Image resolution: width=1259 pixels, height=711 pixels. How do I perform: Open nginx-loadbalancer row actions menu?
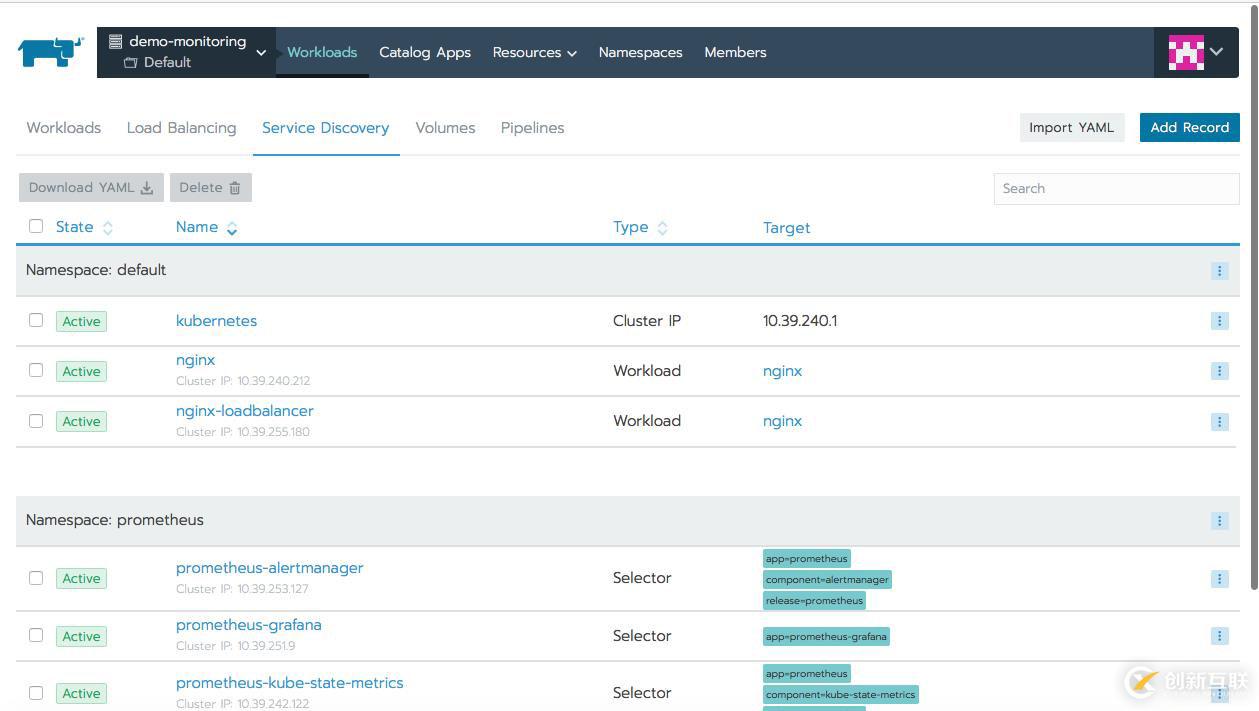[1219, 421]
